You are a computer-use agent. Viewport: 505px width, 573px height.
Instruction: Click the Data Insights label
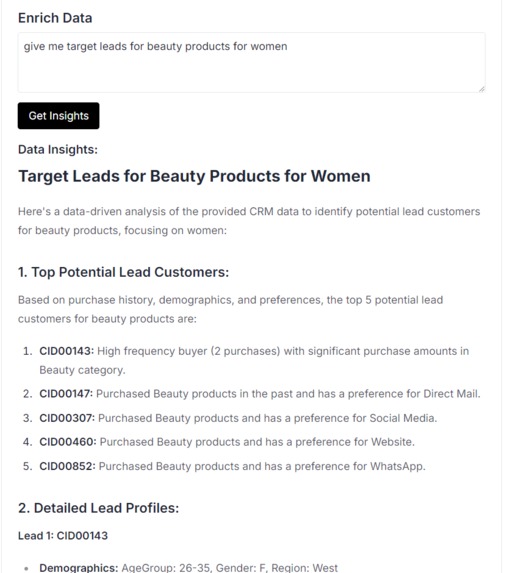tap(58, 149)
